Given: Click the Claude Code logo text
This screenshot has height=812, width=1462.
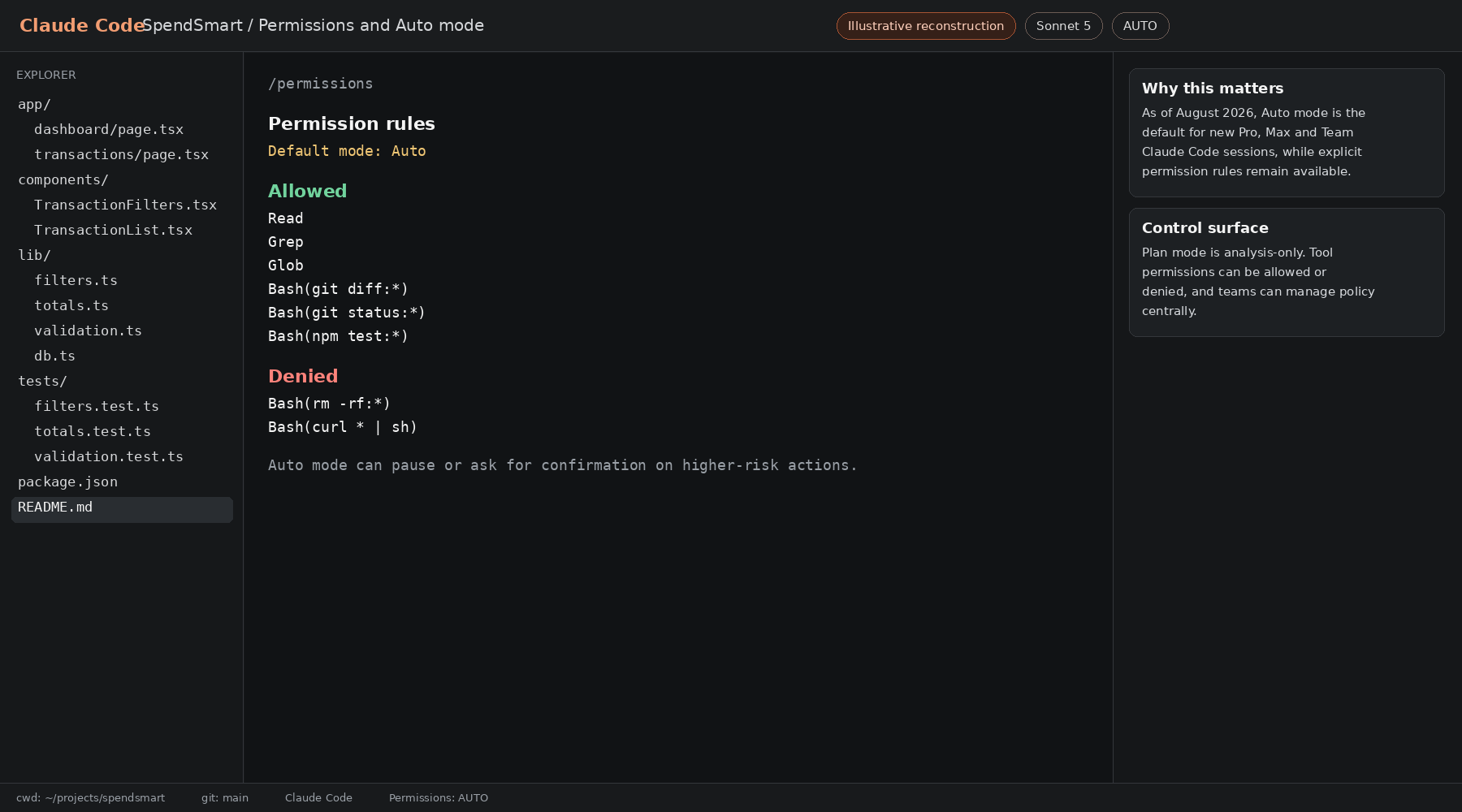Looking at the screenshot, I should 82,25.
